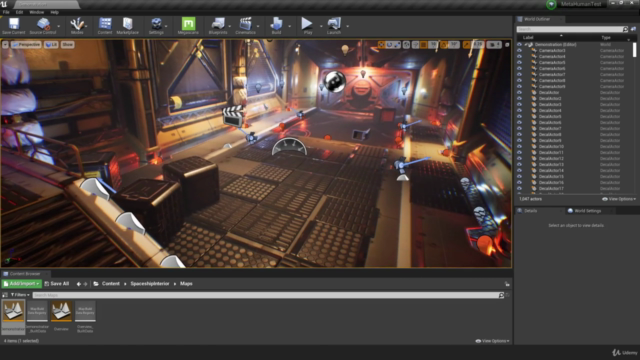Viewport: 640px width, 360px height.
Task: Switch to the Details tab
Action: click(531, 211)
